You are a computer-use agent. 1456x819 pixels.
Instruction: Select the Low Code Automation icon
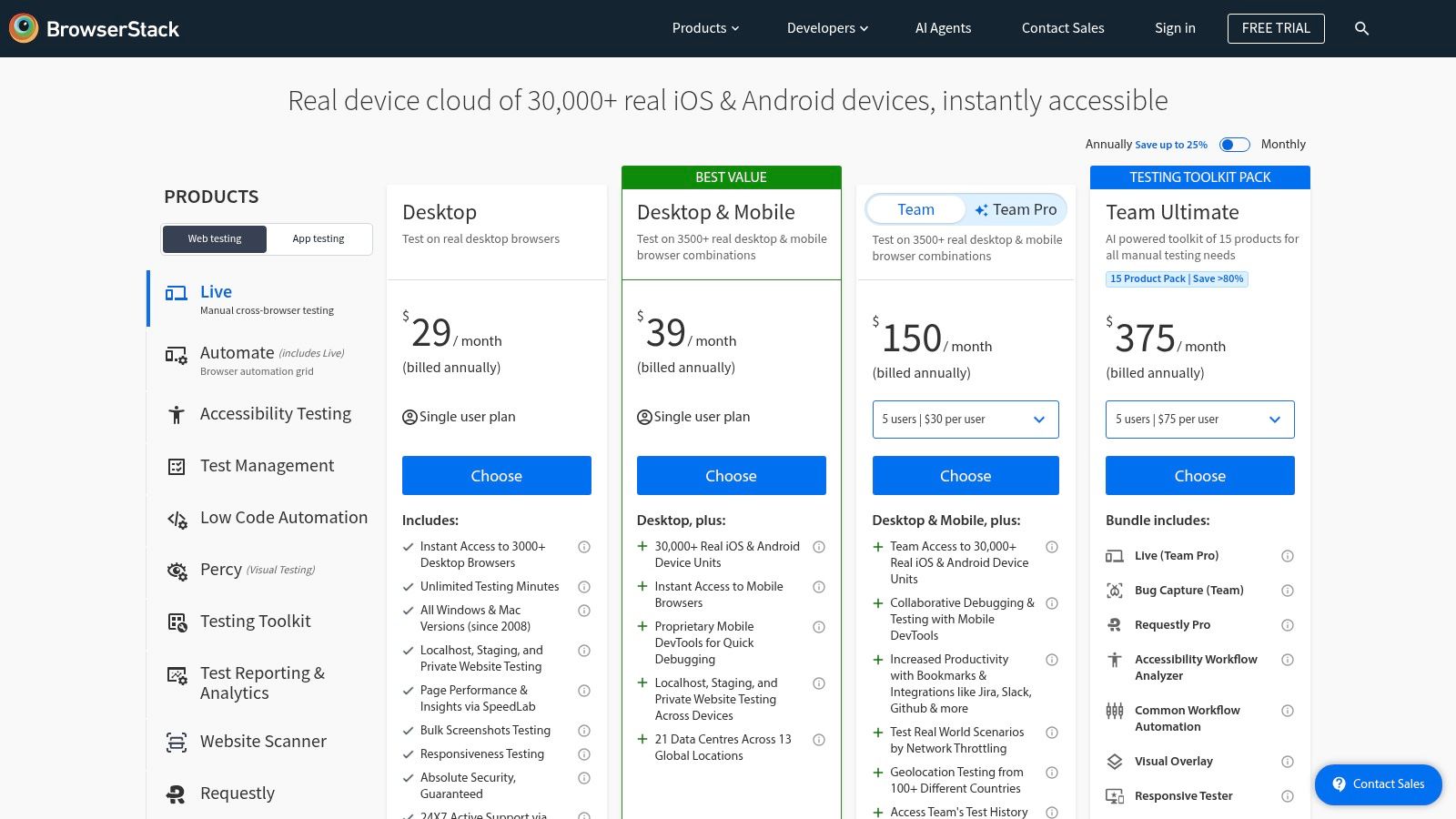pos(175,519)
